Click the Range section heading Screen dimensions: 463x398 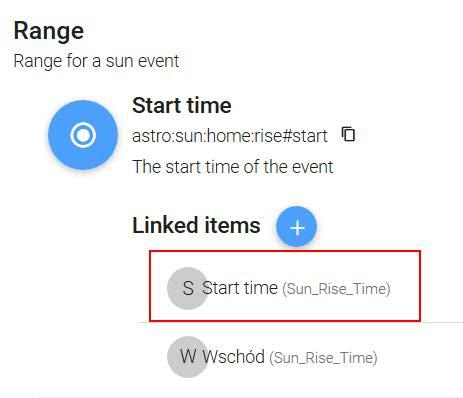(49, 31)
